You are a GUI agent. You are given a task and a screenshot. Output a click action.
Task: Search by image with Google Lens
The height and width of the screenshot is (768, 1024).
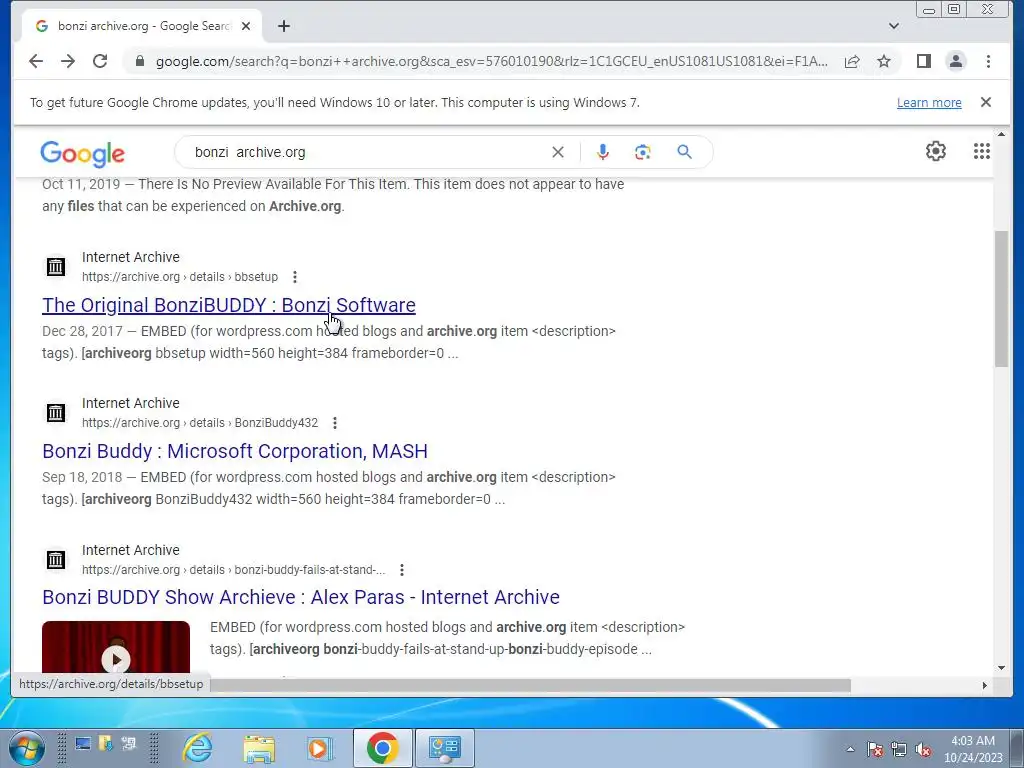coord(643,152)
